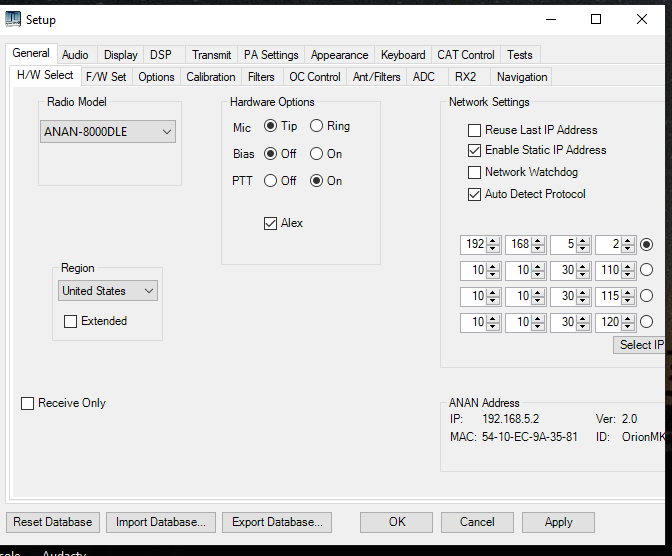Open the OC Control sub-tab
This screenshot has width=672, height=556.
(315, 77)
